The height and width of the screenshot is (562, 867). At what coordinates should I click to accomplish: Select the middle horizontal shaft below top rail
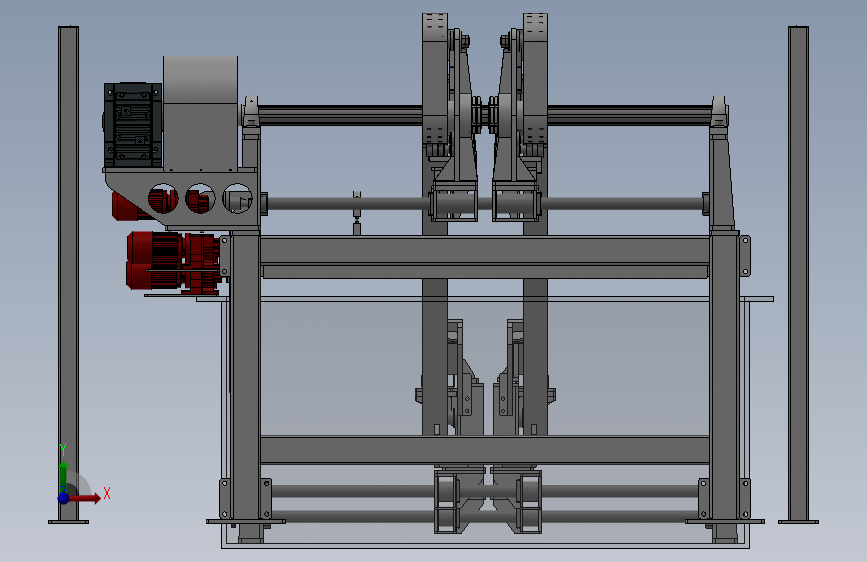pyautogui.click(x=485, y=204)
